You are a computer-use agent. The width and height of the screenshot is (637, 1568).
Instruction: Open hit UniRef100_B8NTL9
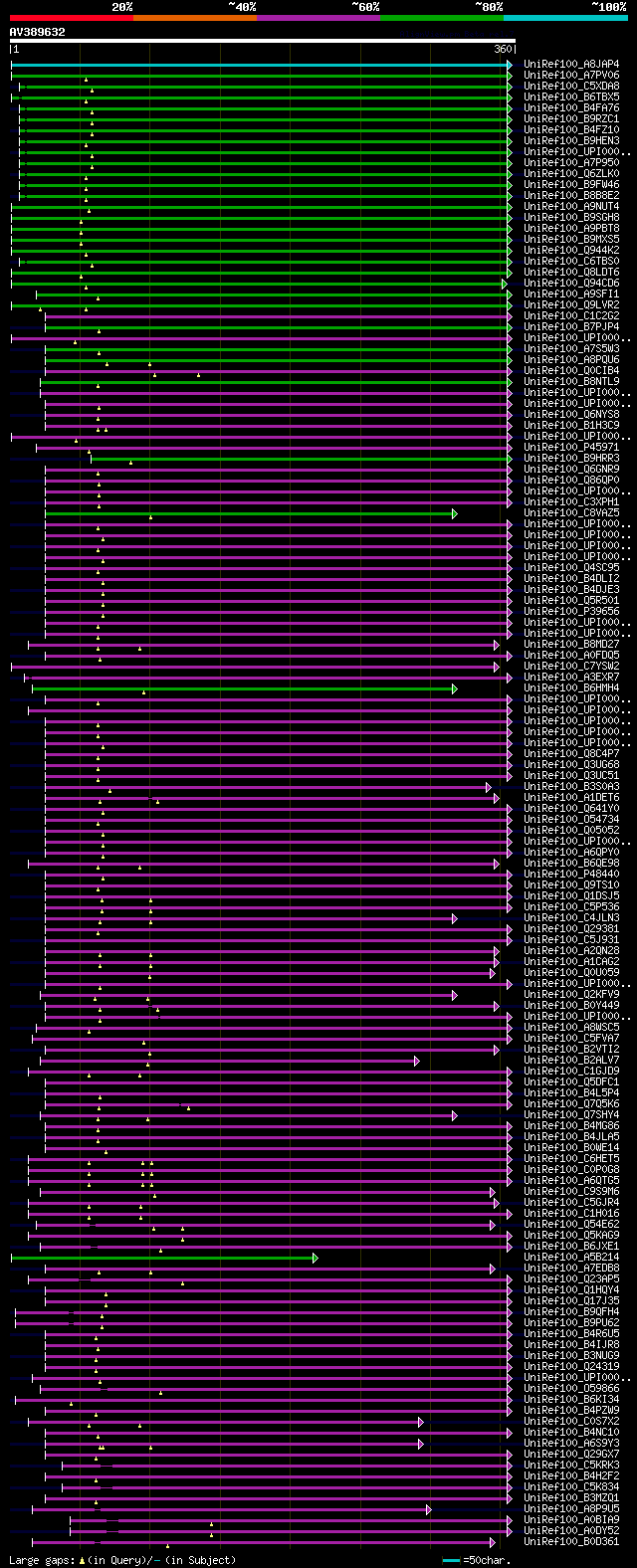point(571,382)
